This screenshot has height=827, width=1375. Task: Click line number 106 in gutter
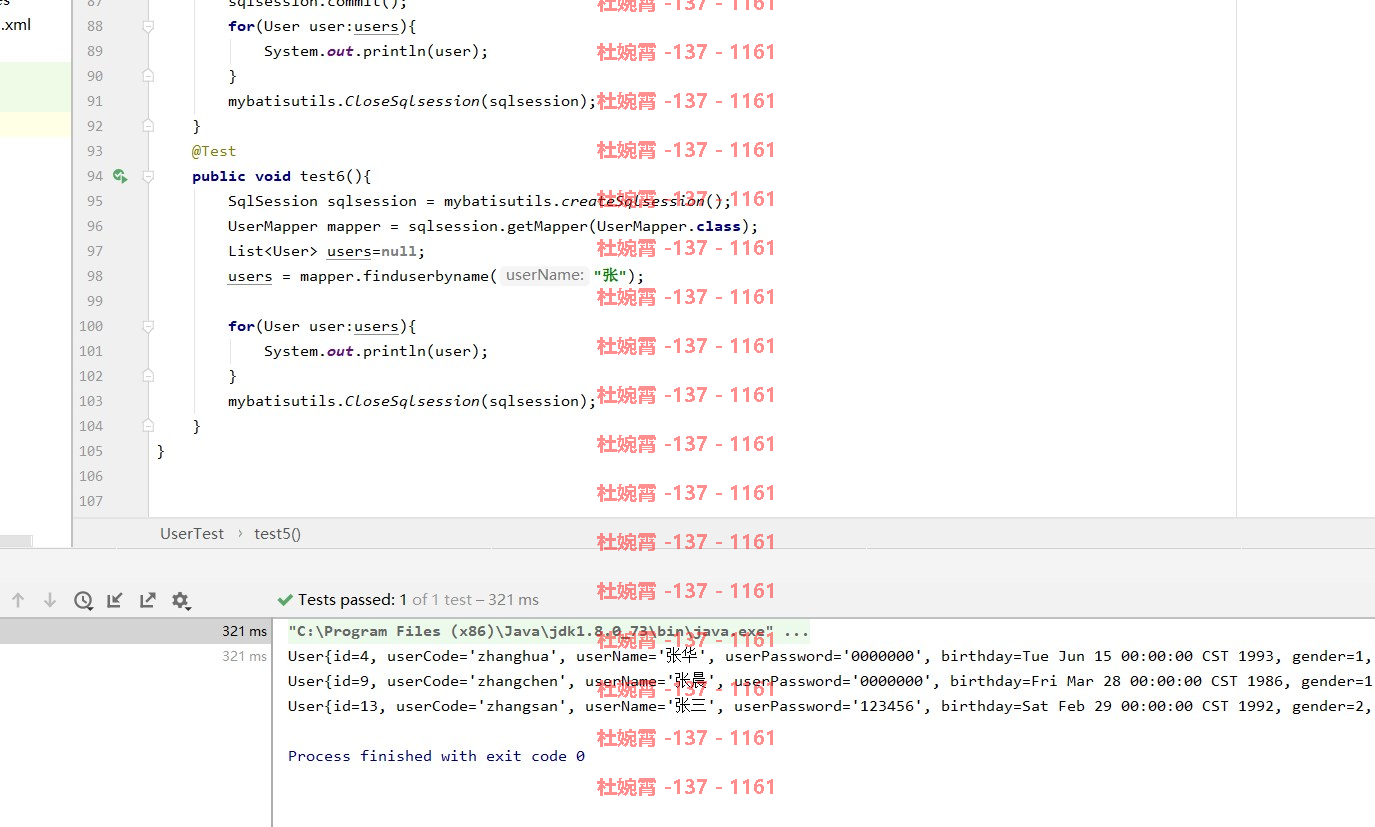(91, 476)
